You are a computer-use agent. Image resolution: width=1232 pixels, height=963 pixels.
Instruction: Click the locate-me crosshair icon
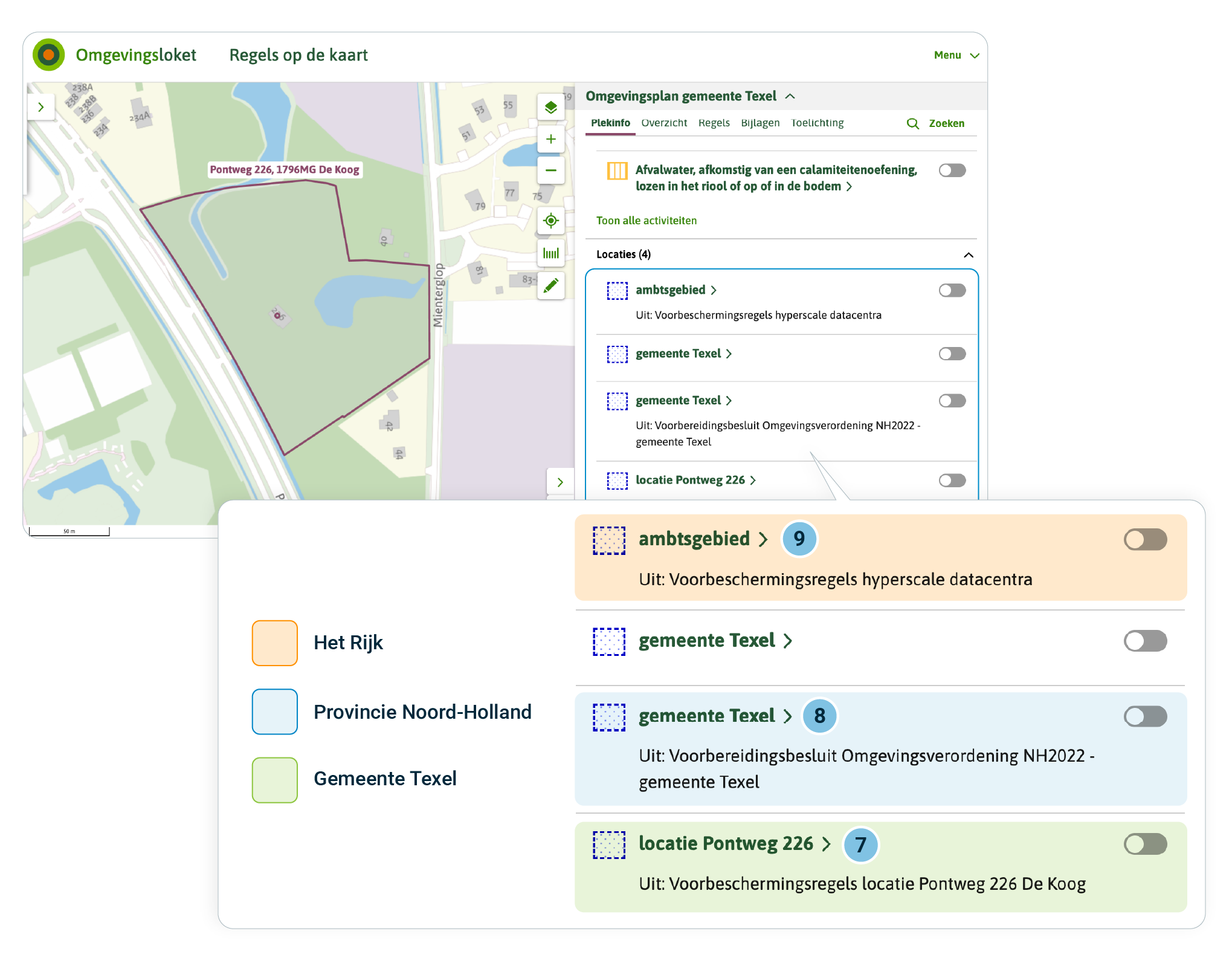pyautogui.click(x=550, y=221)
